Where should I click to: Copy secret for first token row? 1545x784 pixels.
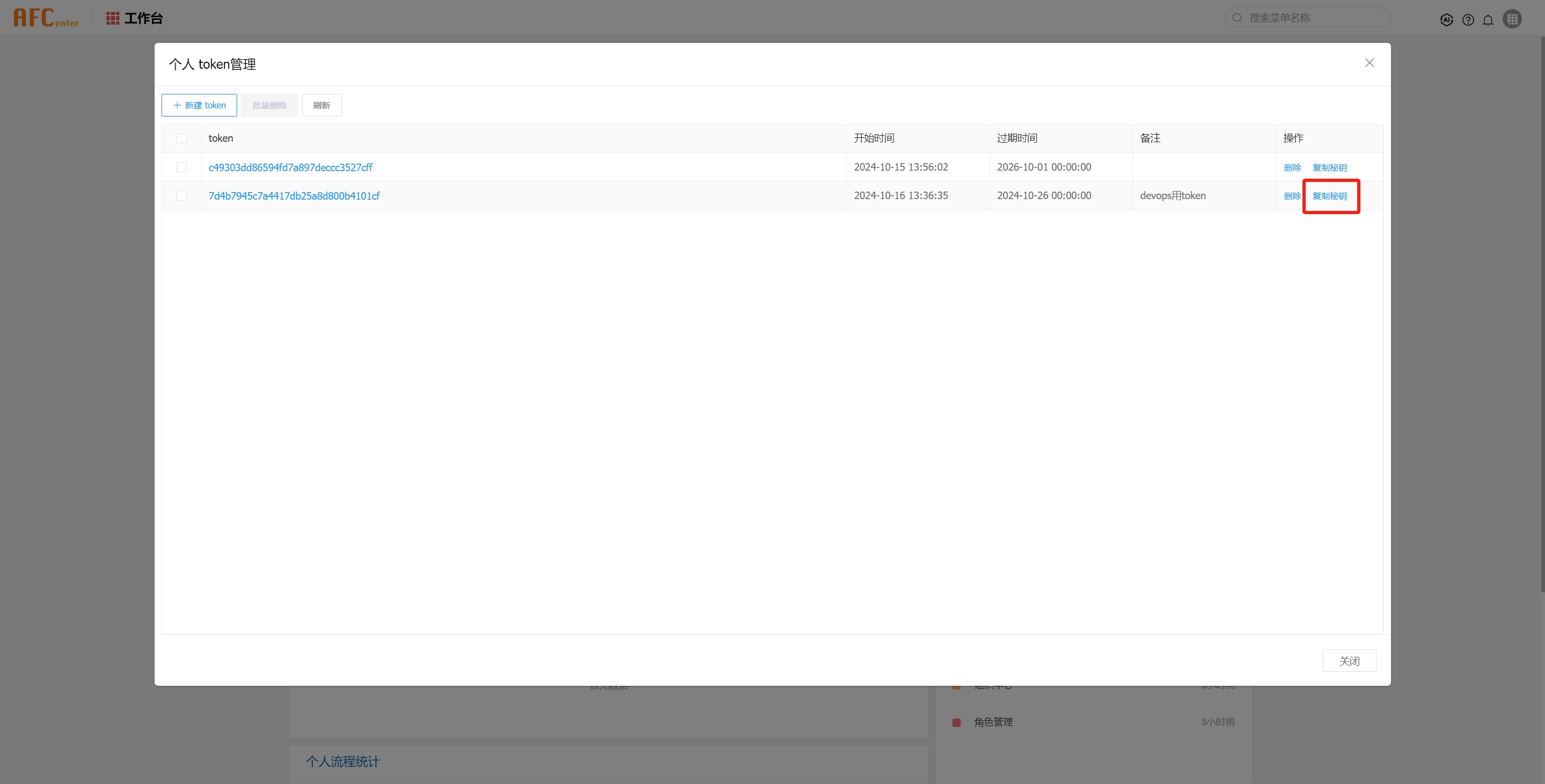tap(1330, 167)
